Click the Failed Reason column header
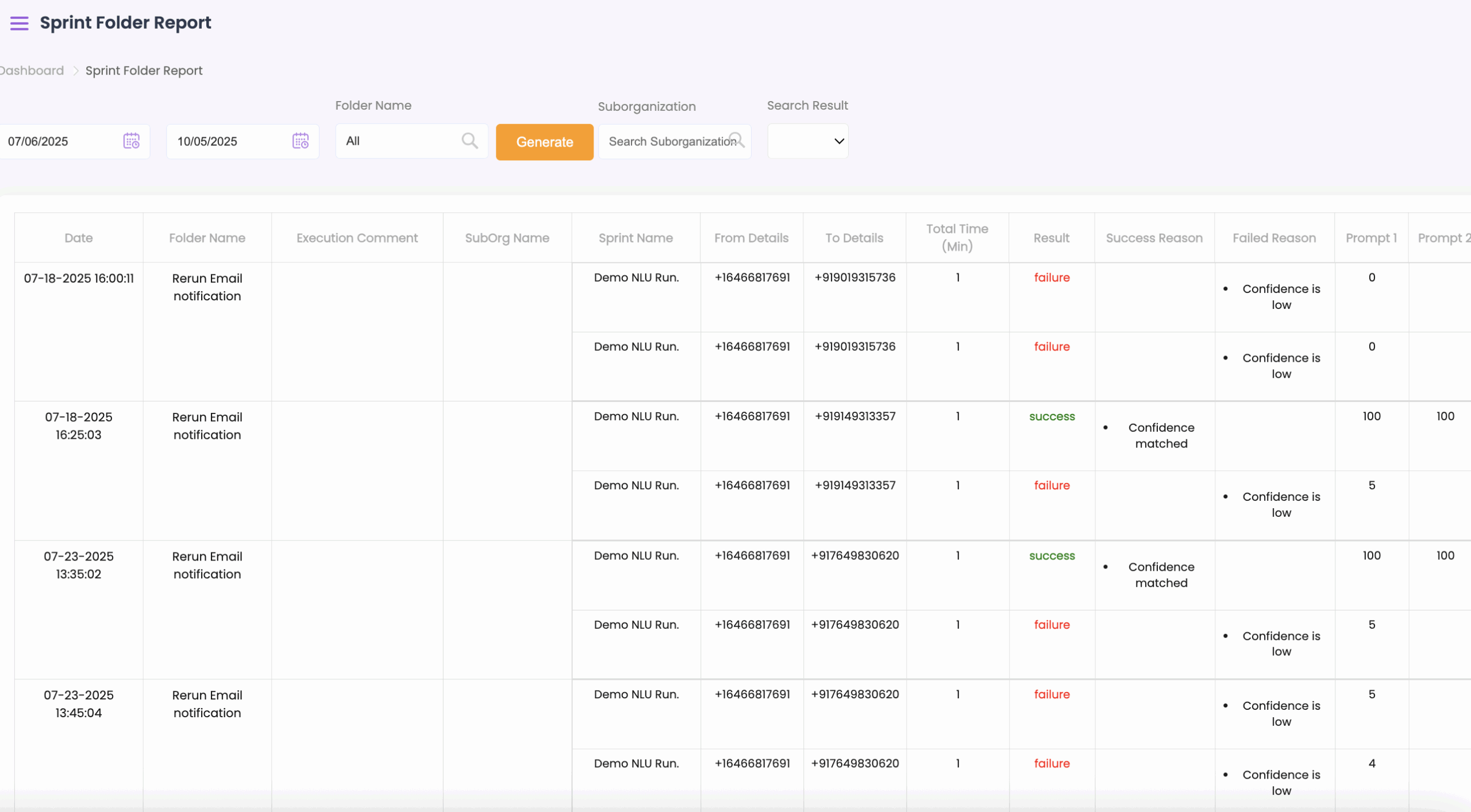 pos(1274,238)
